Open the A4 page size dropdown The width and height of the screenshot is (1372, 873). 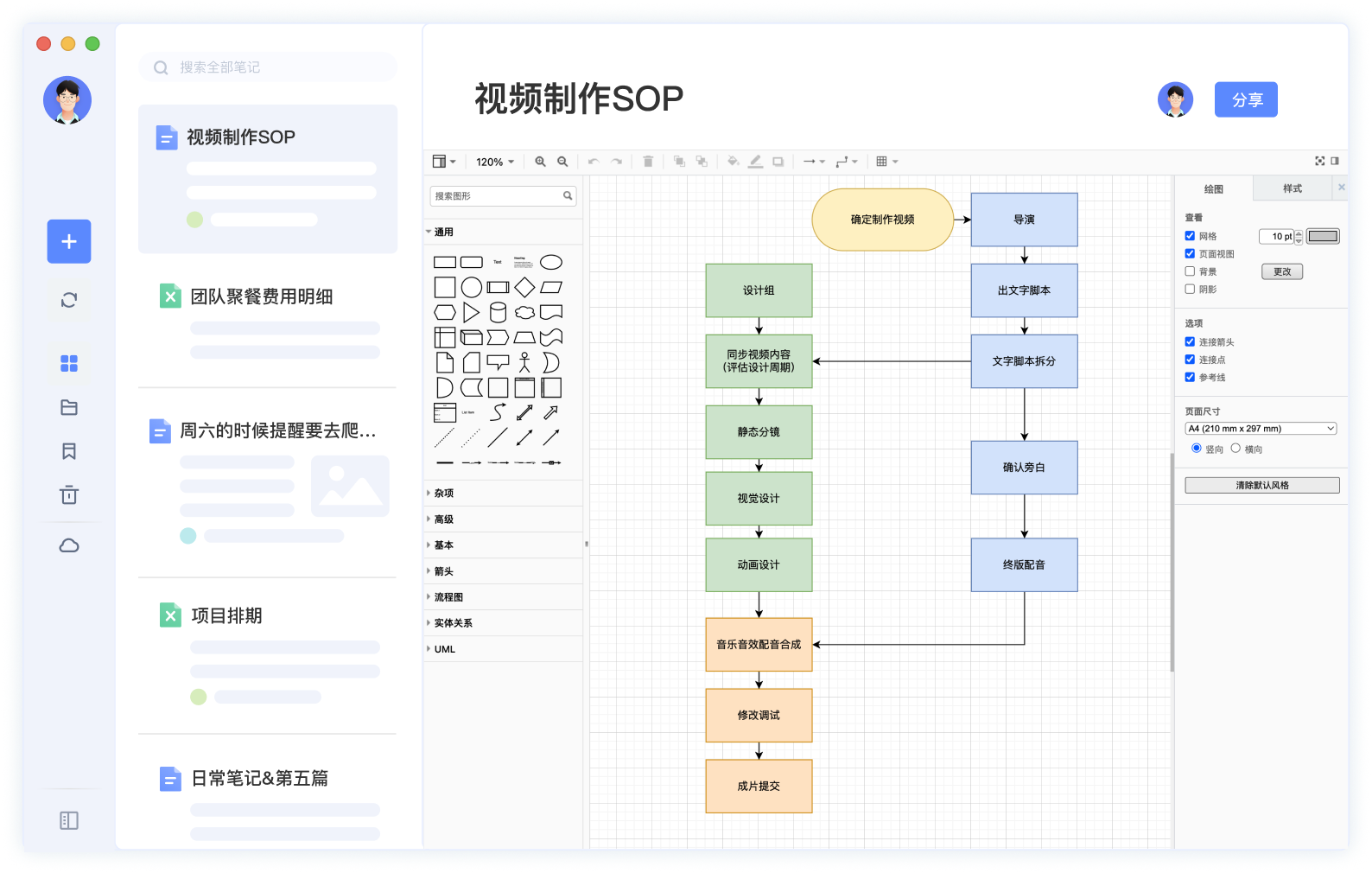click(x=1261, y=429)
